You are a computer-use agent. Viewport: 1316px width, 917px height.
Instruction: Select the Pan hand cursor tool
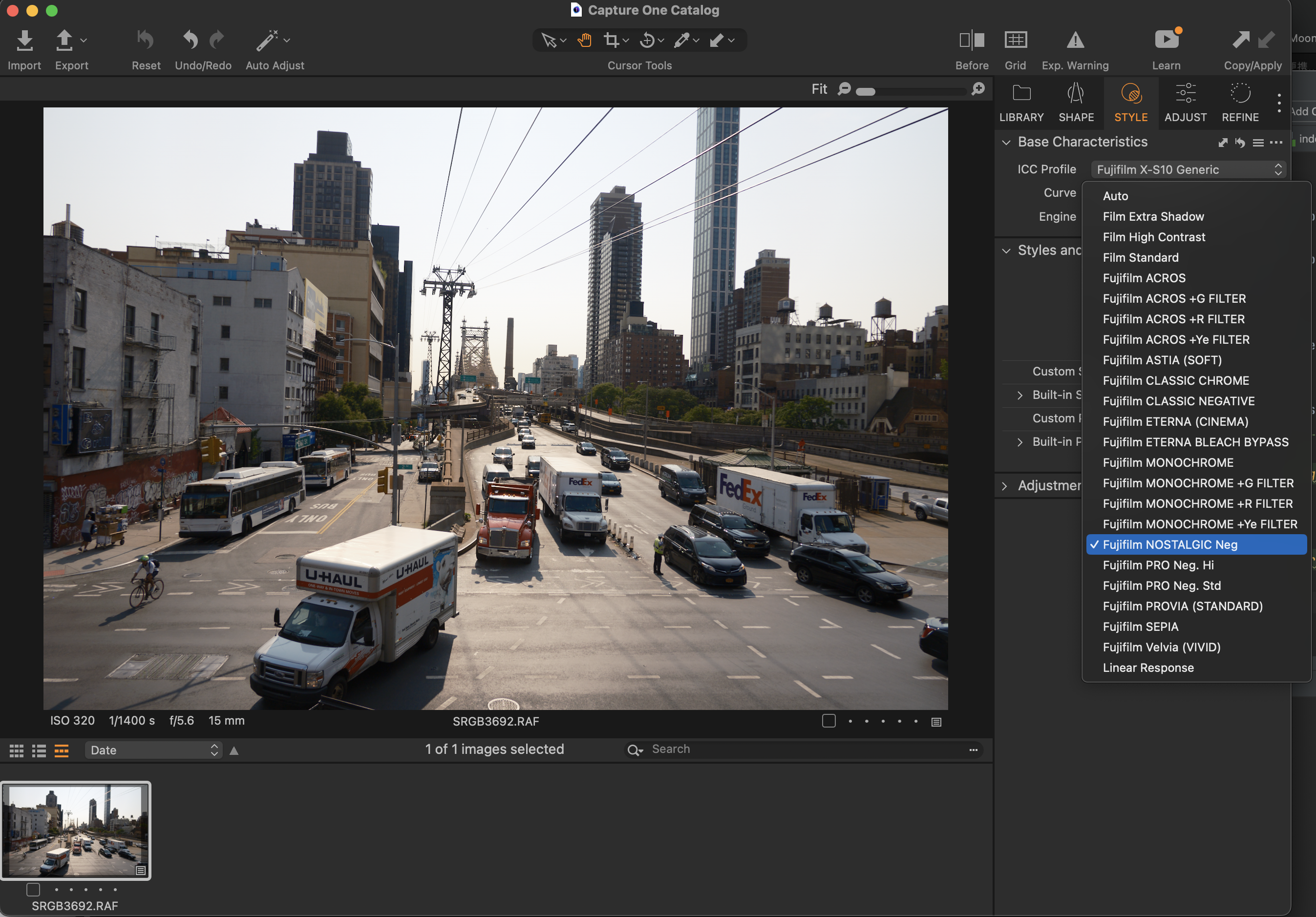[x=584, y=40]
